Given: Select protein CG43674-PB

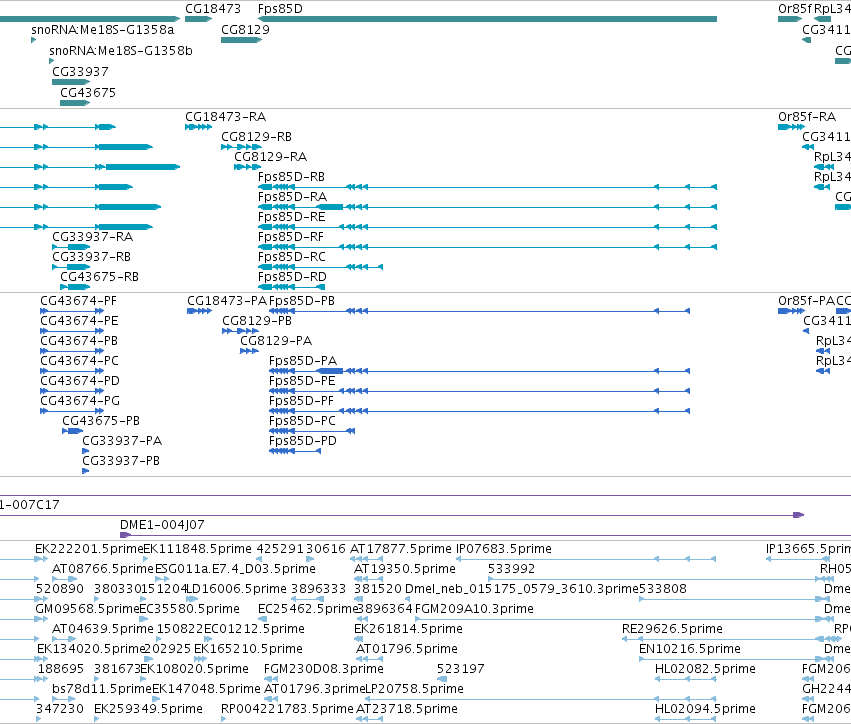Looking at the screenshot, I should click(72, 351).
